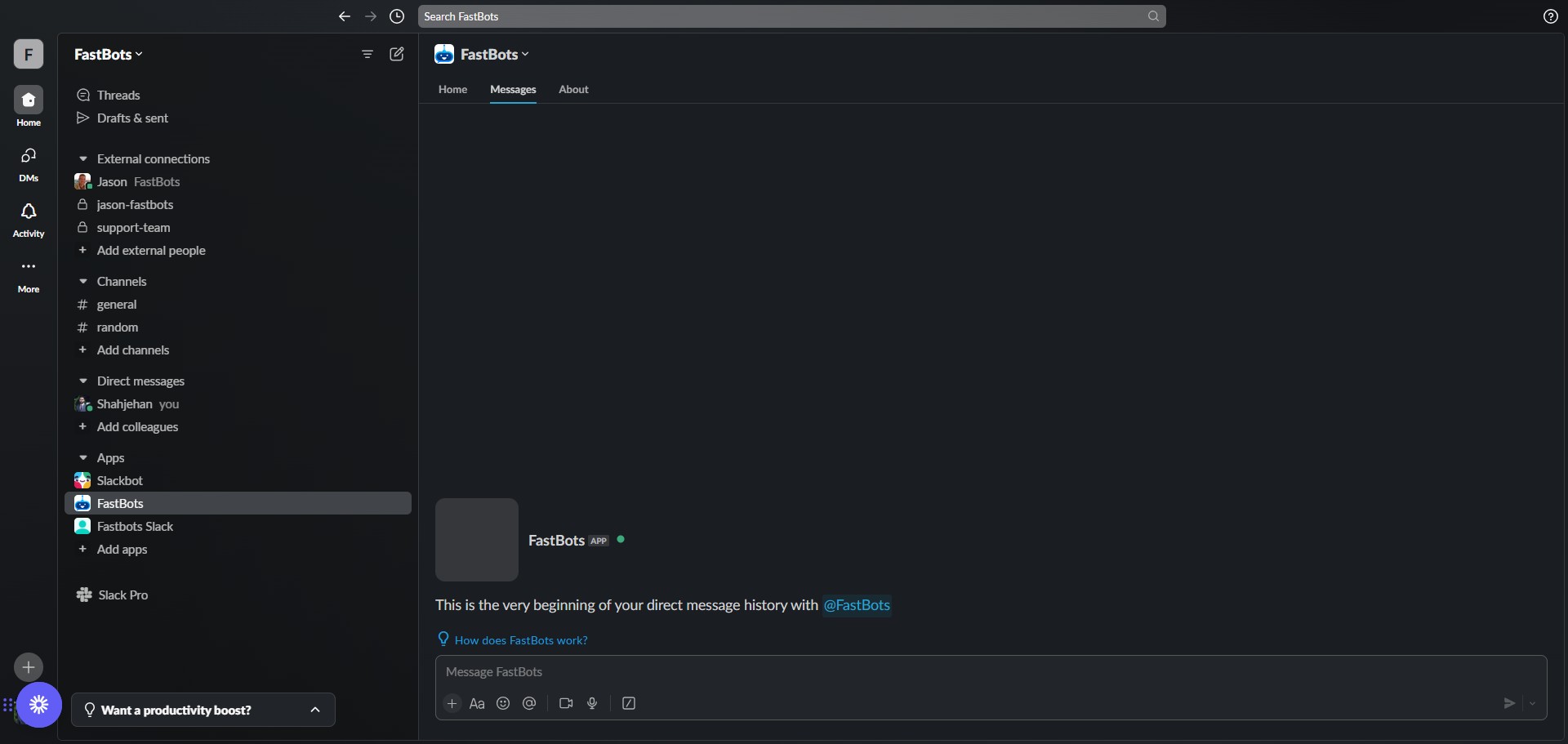Open the FastBots workspace name dropdown
This screenshot has height=744, width=1568.
[x=109, y=54]
